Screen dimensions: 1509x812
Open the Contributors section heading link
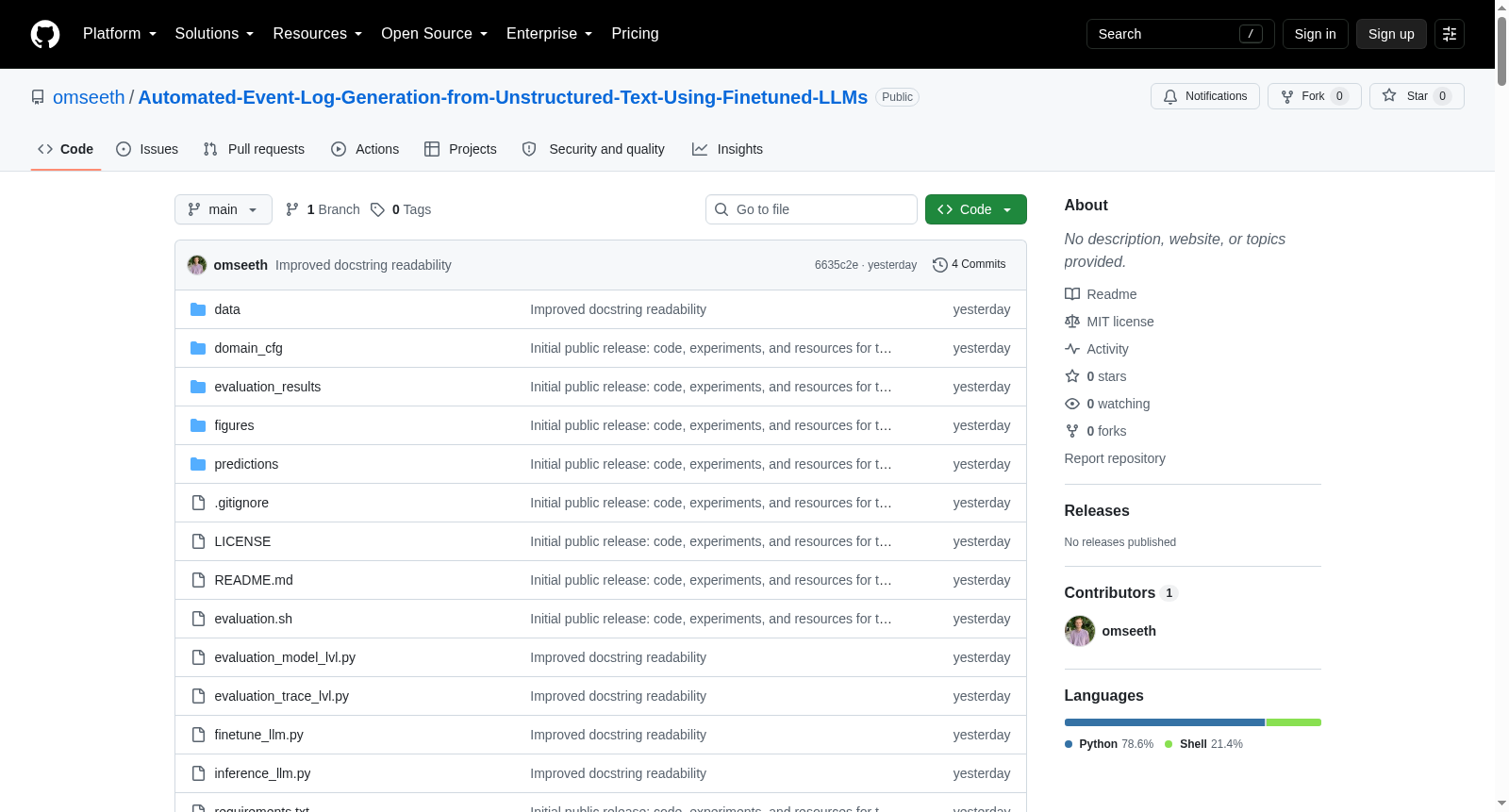pos(1120,593)
